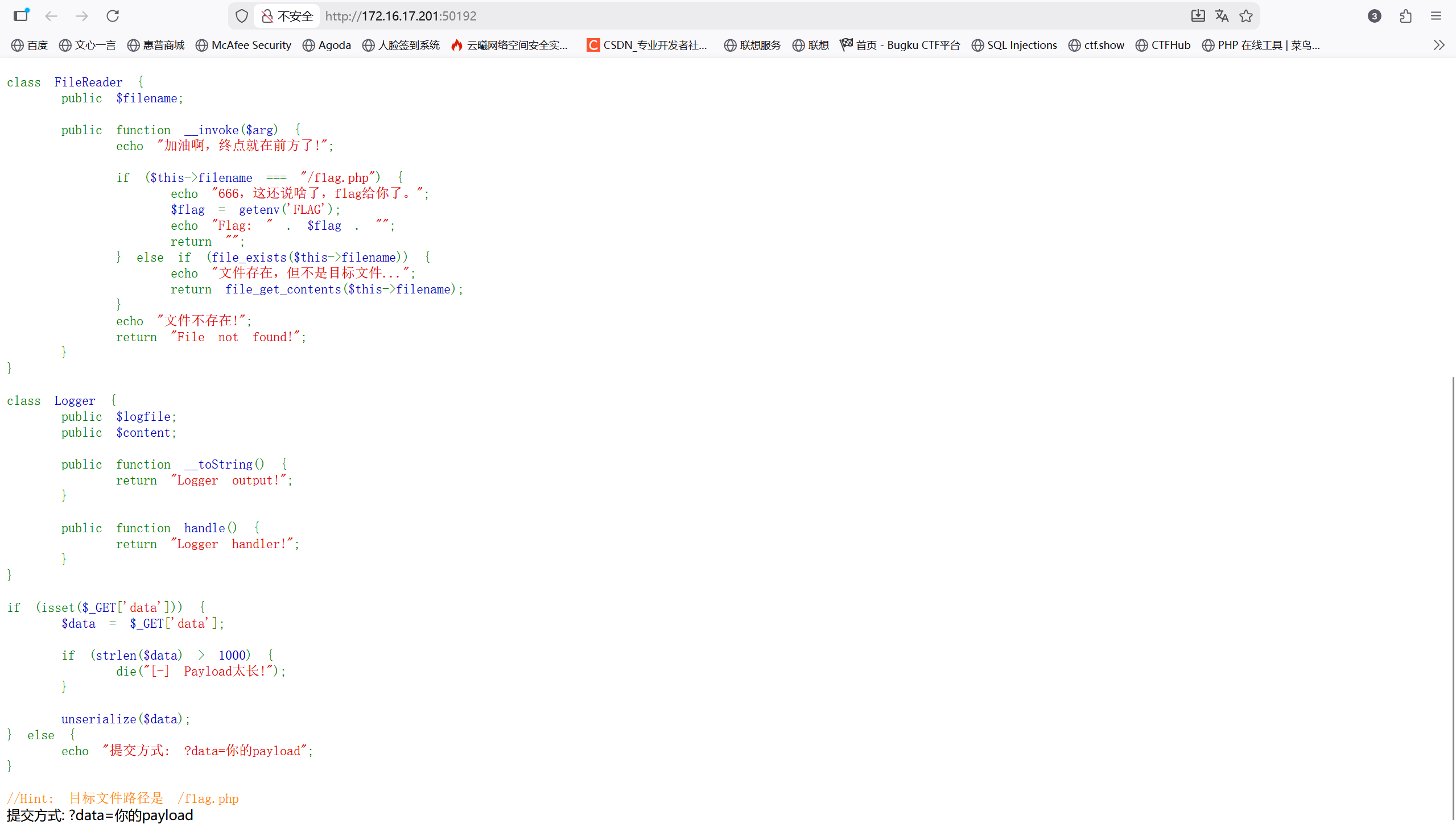Reload the current page
Viewport: 1456px width, 824px height.
pyautogui.click(x=113, y=16)
